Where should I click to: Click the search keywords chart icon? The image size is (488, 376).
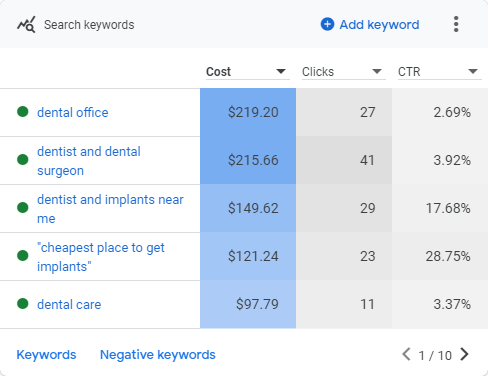pyautogui.click(x=26, y=24)
